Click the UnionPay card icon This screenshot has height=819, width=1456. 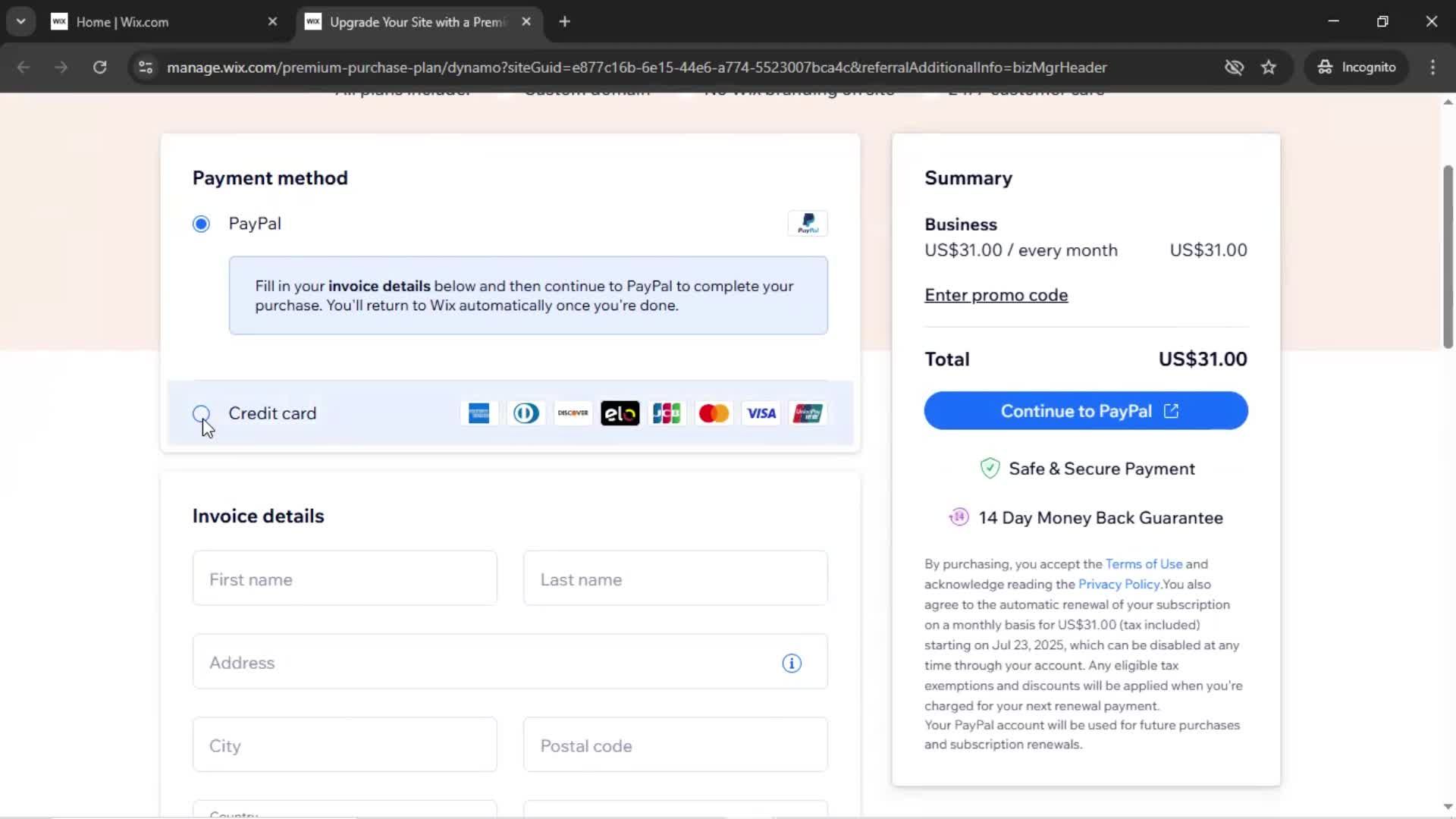[808, 413]
